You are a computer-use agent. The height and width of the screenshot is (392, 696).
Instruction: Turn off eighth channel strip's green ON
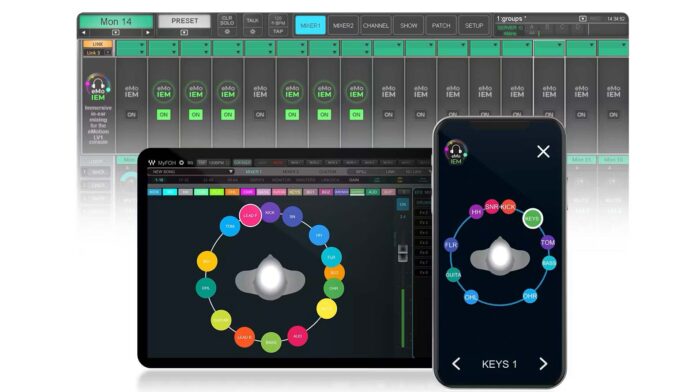point(356,115)
